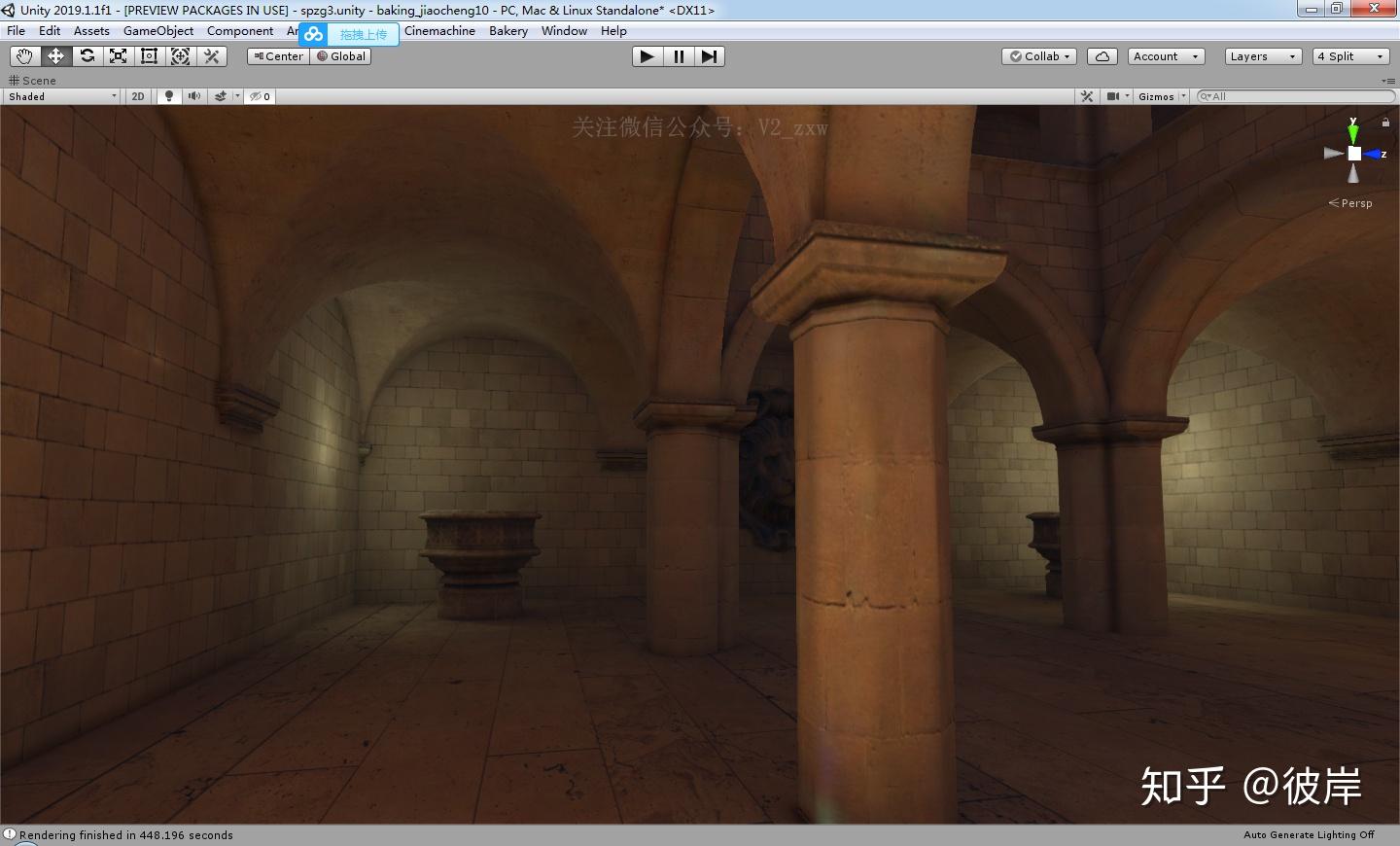The width and height of the screenshot is (1400, 846).
Task: Open the Unity Services cloud panel
Action: coord(1102,56)
